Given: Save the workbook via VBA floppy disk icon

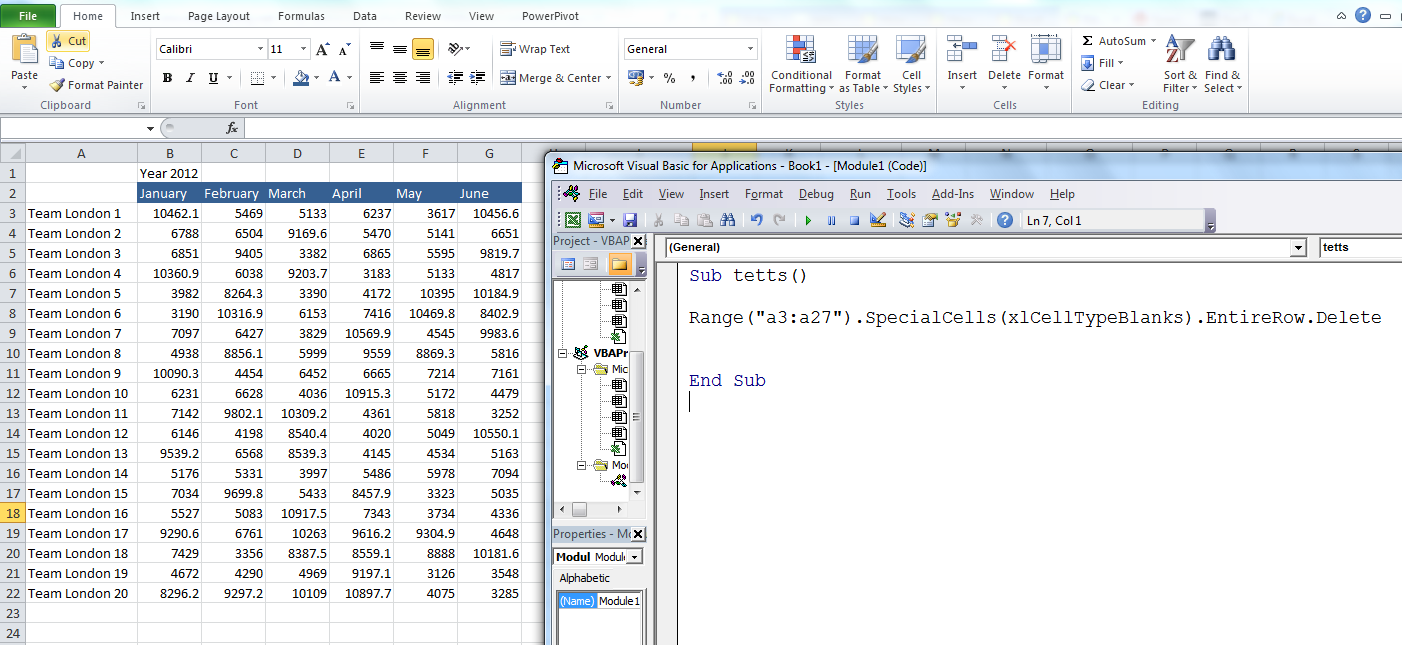Looking at the screenshot, I should coord(630,221).
